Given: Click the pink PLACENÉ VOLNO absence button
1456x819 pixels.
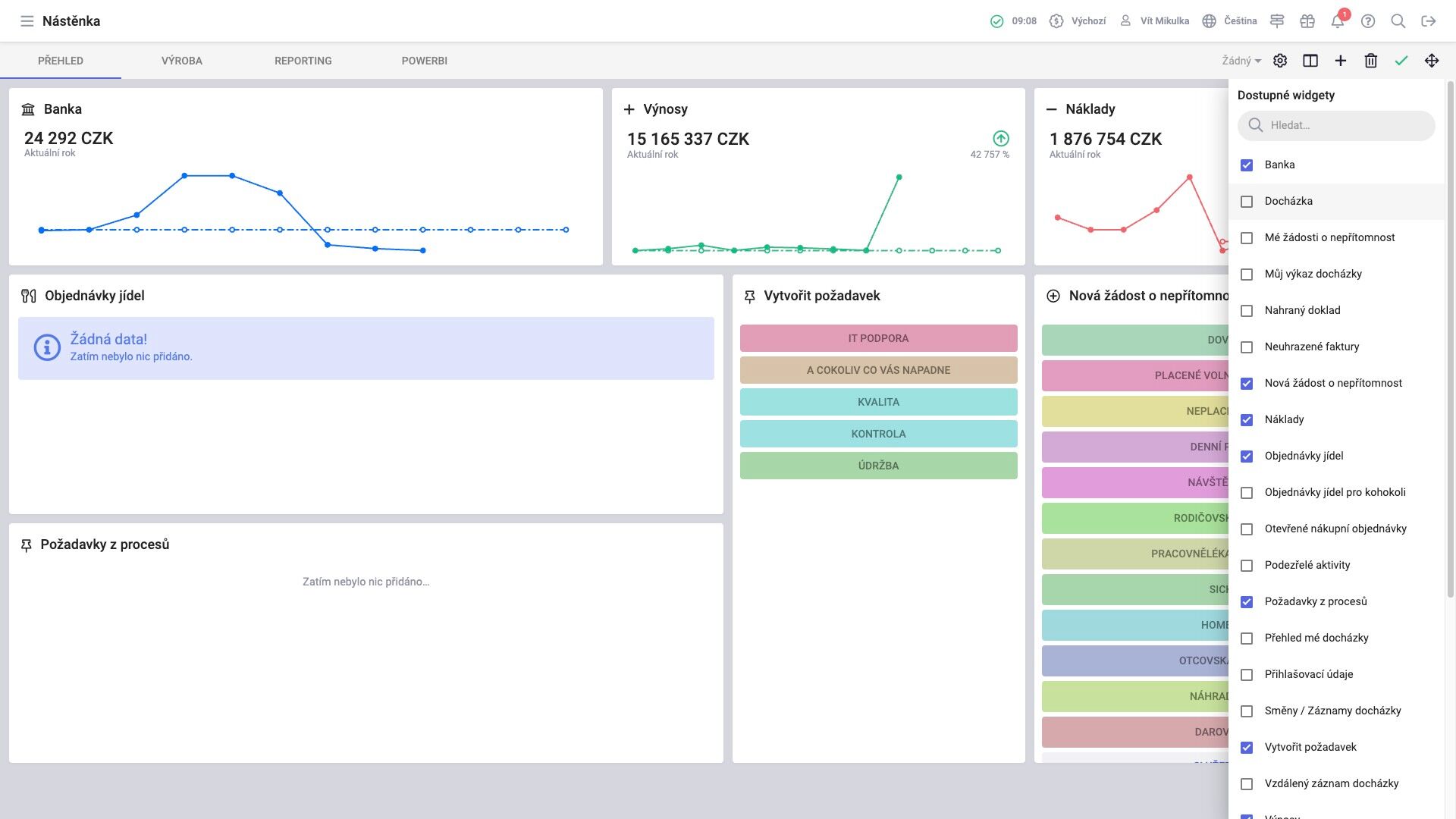Looking at the screenshot, I should point(1134,375).
